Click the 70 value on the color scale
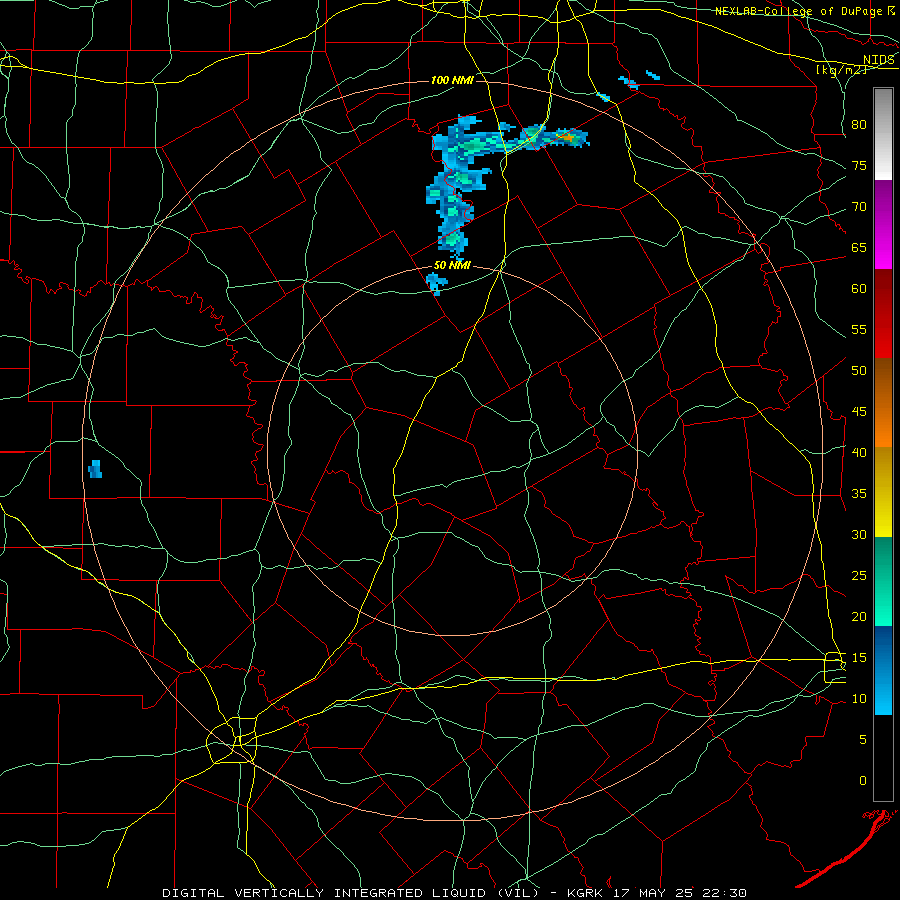 (x=859, y=207)
